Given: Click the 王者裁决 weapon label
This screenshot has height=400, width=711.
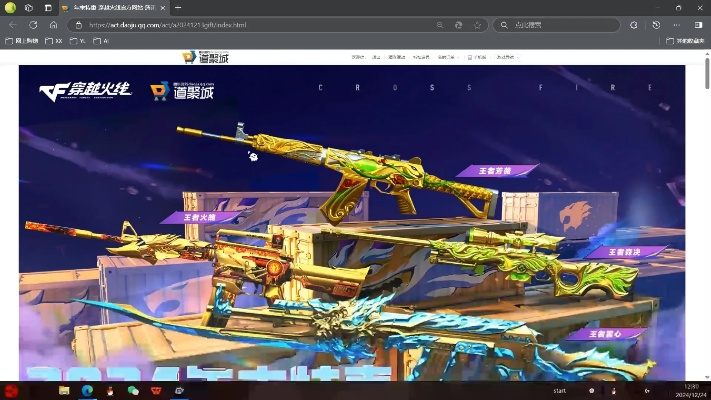Looking at the screenshot, I should (x=625, y=252).
